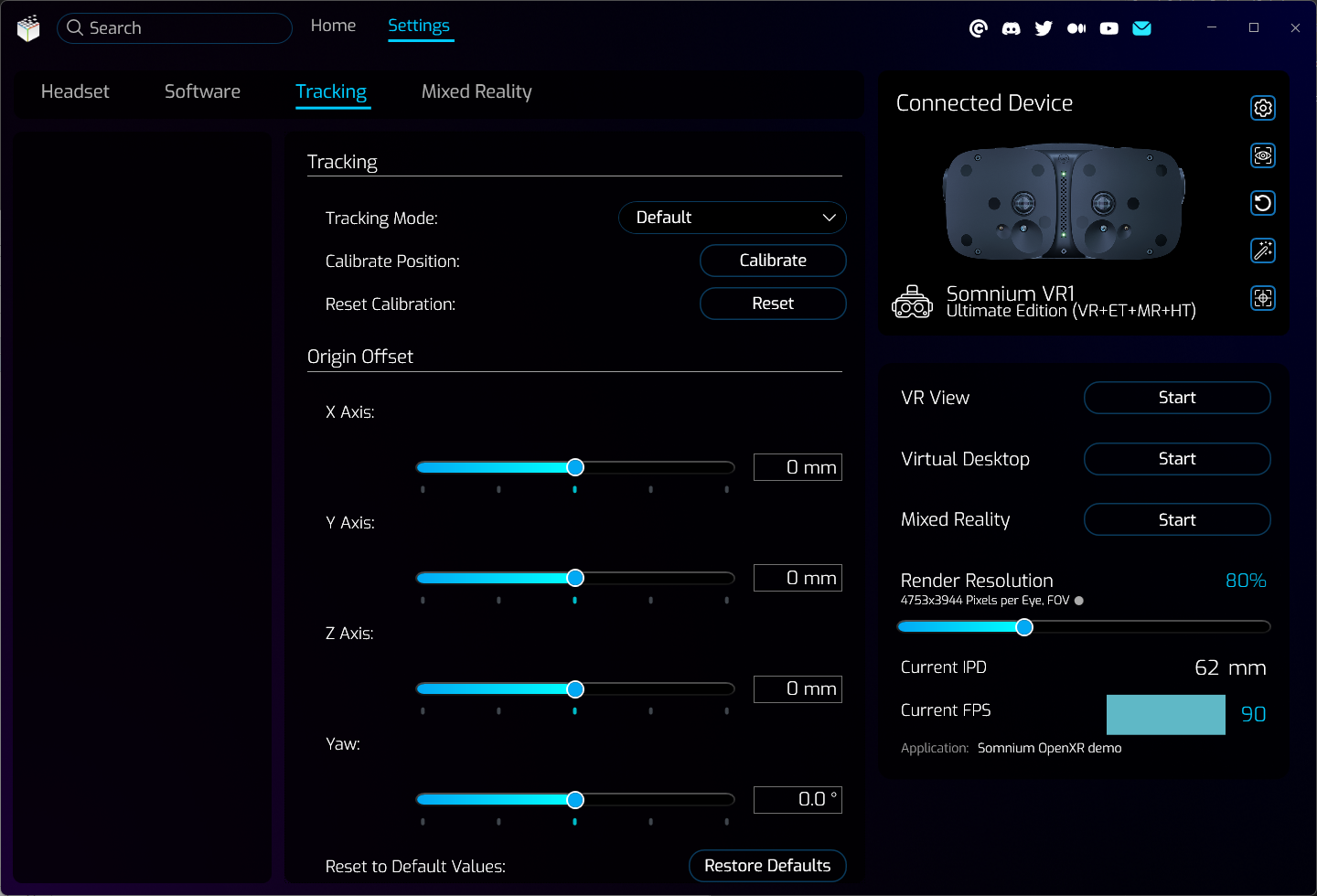Click the eye tracking icon
Image resolution: width=1317 pixels, height=896 pixels.
click(x=1262, y=155)
